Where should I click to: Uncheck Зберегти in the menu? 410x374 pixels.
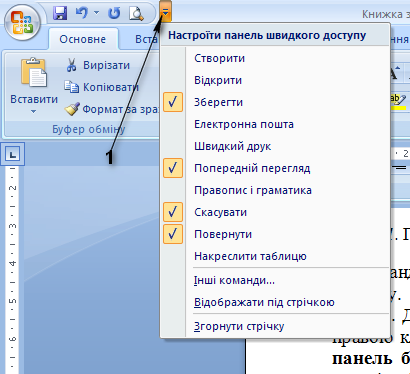click(x=275, y=102)
